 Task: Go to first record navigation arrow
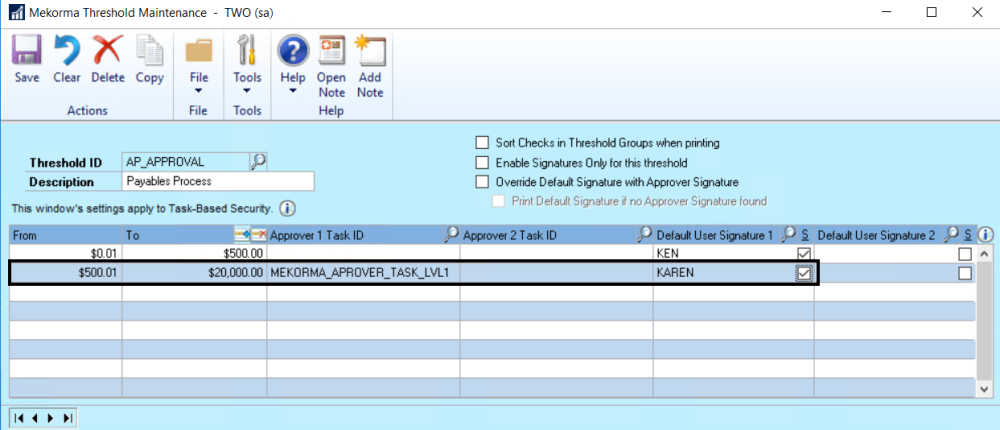[x=19, y=419]
